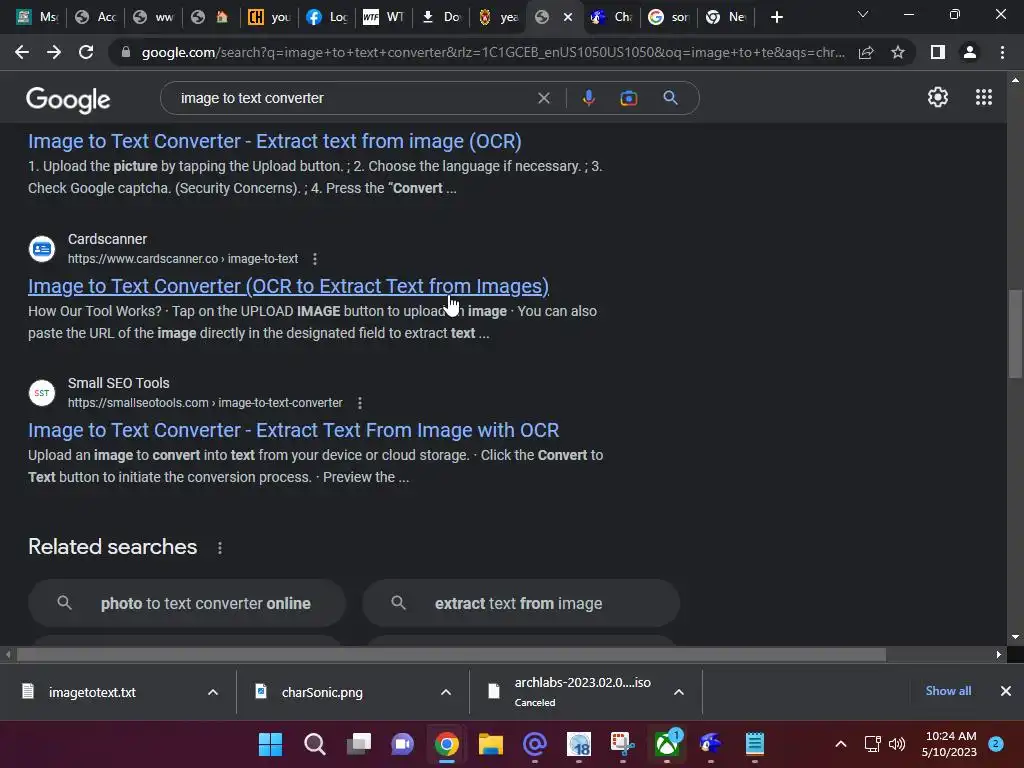Open Notepad from the taskbar
The image size is (1024, 768).
(x=754, y=743)
